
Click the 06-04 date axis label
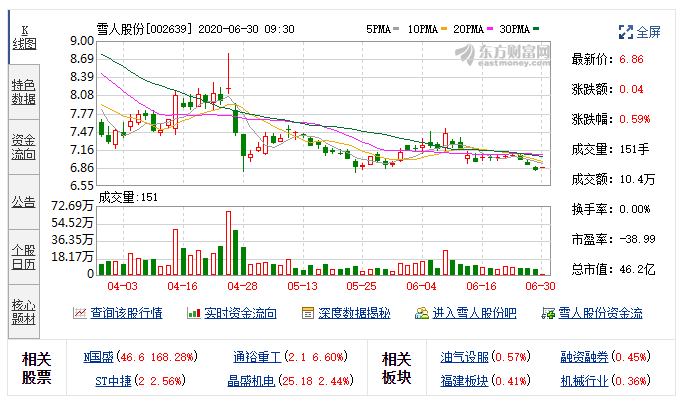pos(421,286)
